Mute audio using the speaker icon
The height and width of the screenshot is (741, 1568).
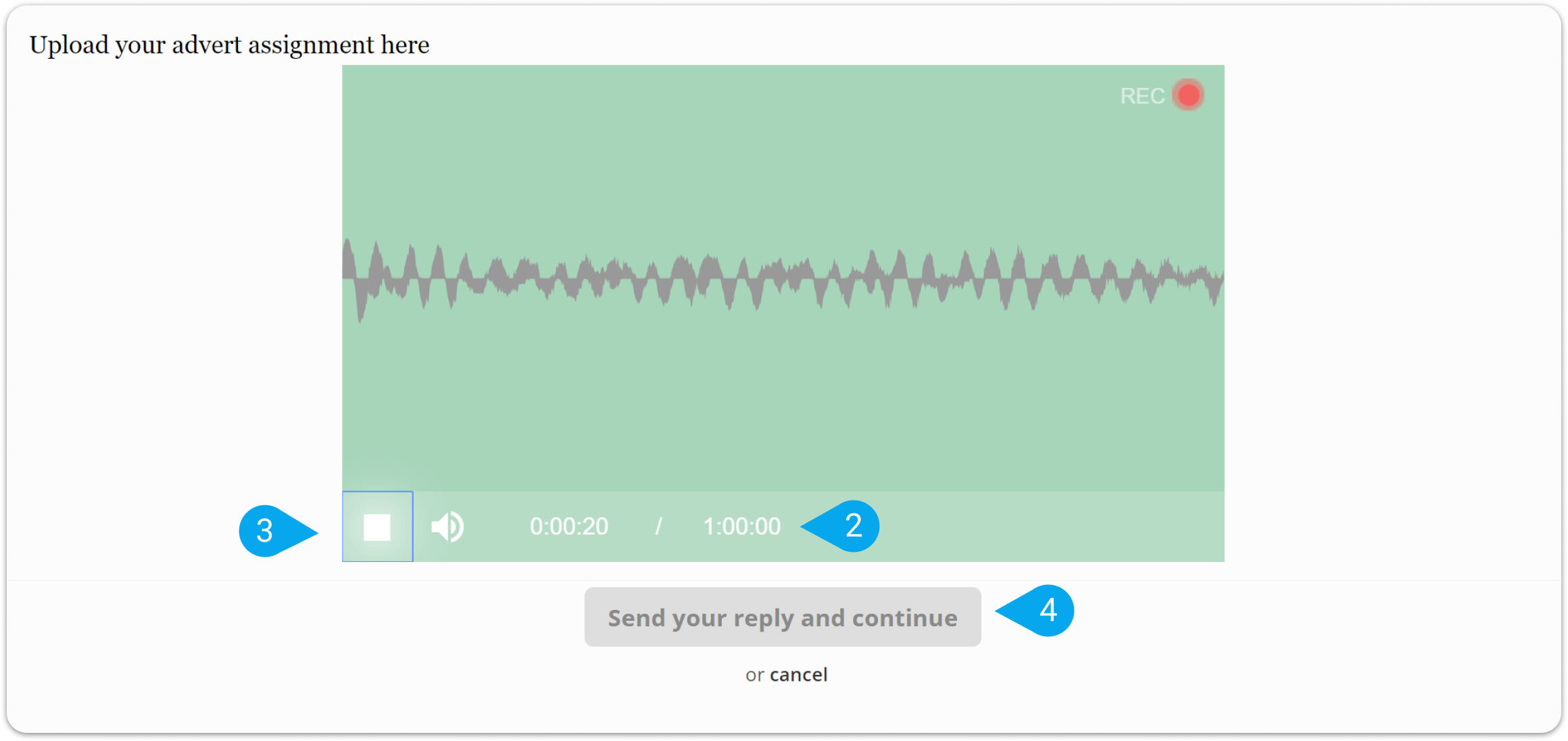point(447,527)
